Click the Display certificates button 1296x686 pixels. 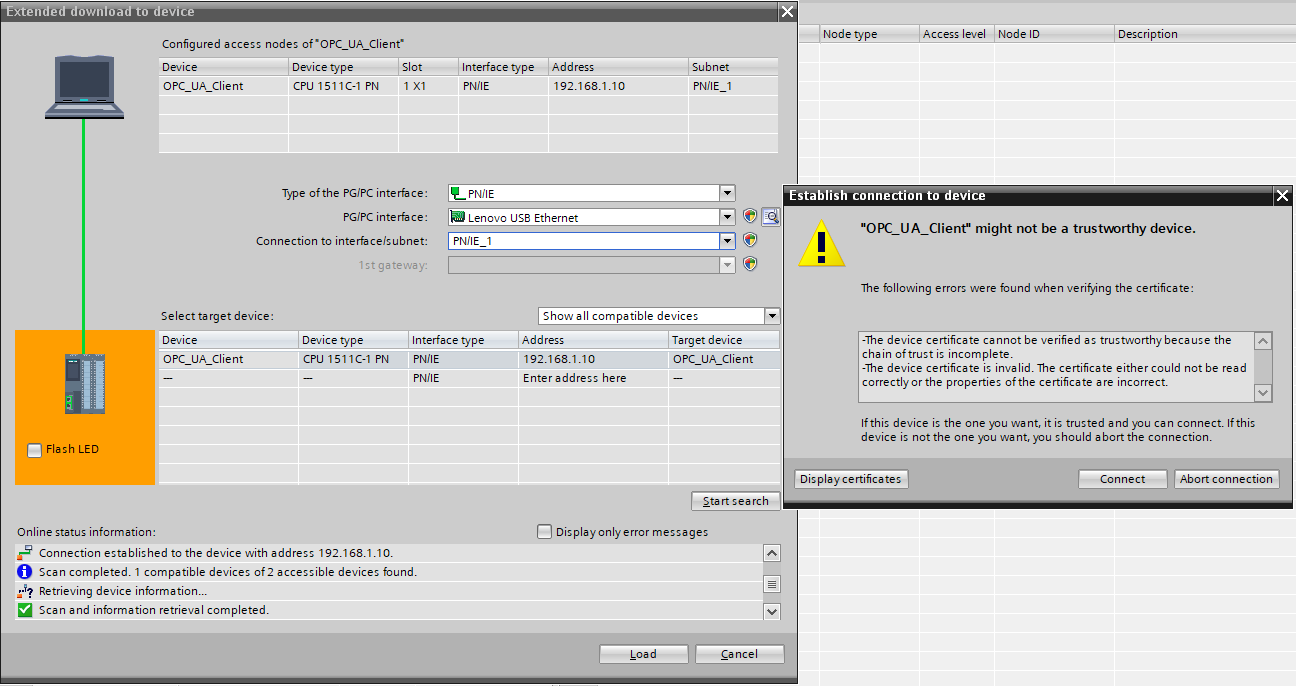[850, 479]
